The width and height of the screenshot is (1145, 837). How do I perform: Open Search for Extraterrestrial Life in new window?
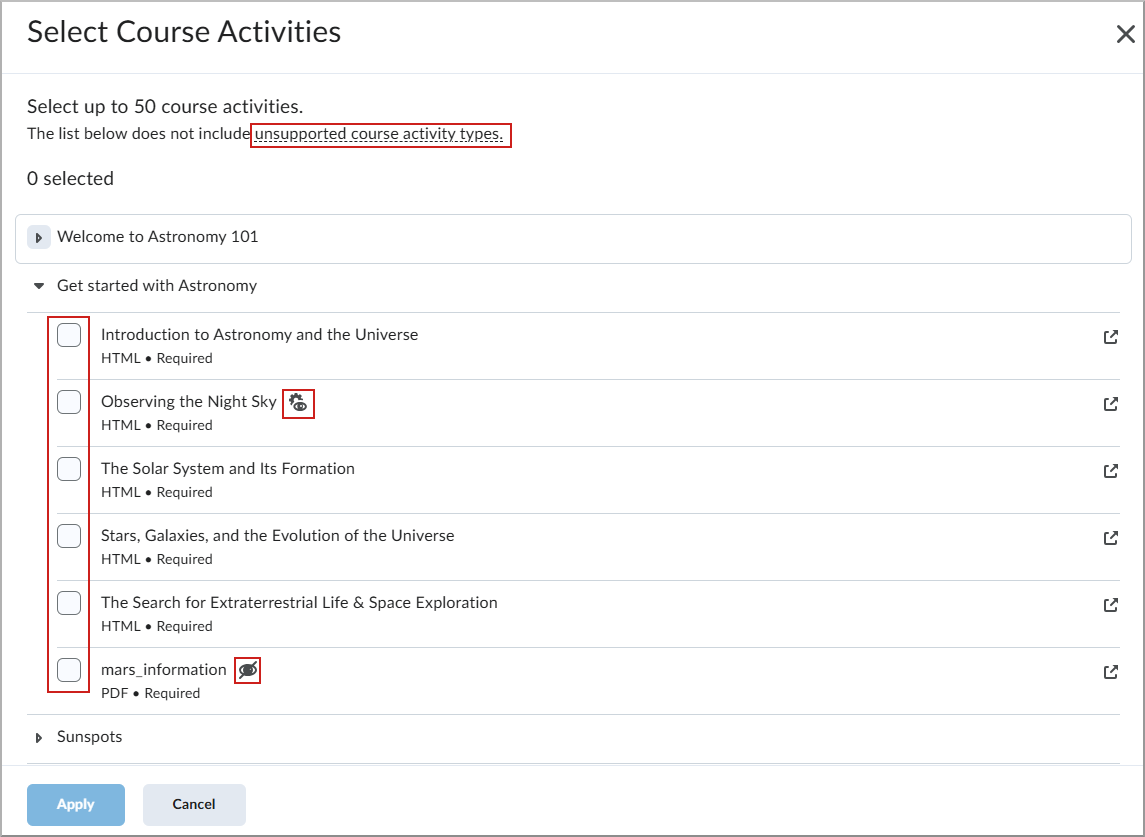[x=1110, y=604]
